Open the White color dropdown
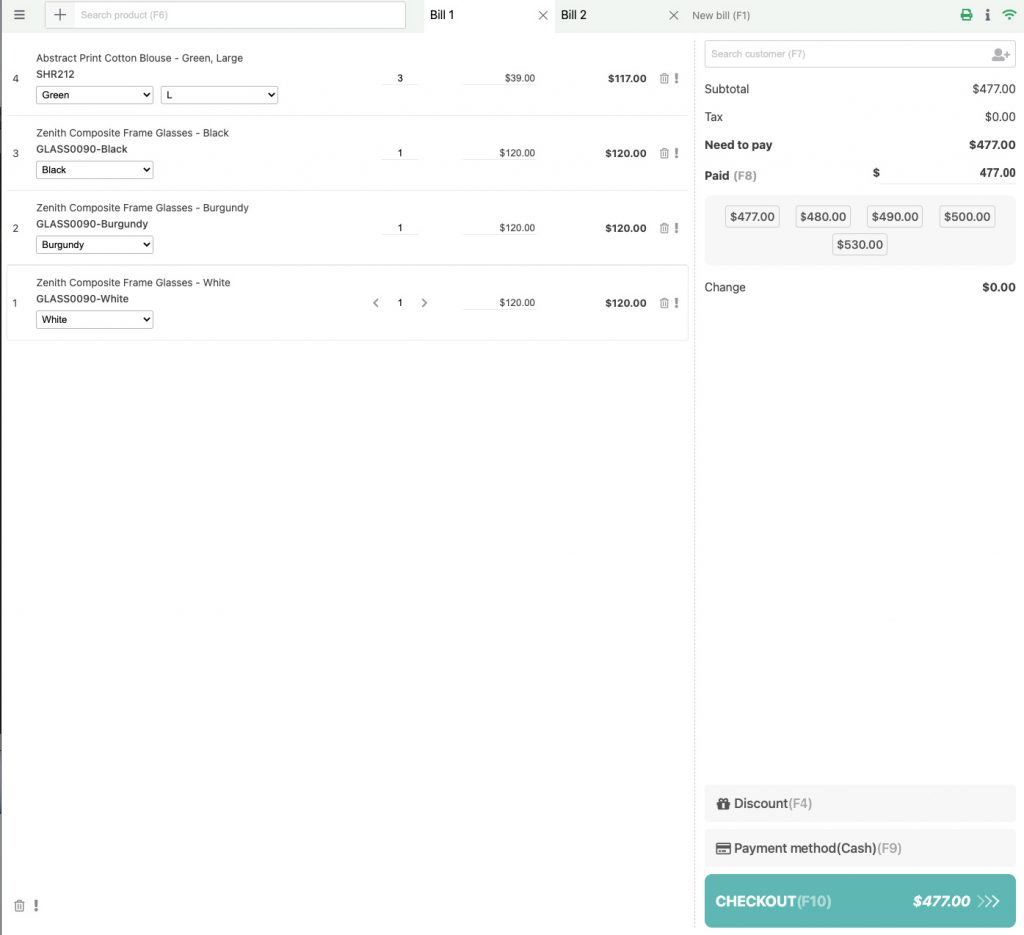The width and height of the screenshot is (1024, 935). coord(94,319)
